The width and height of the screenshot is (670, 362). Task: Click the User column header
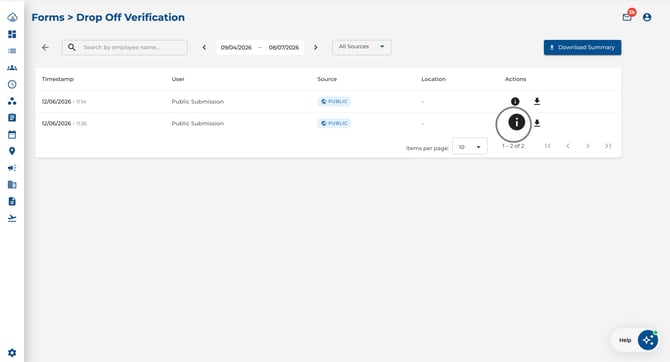(x=178, y=79)
